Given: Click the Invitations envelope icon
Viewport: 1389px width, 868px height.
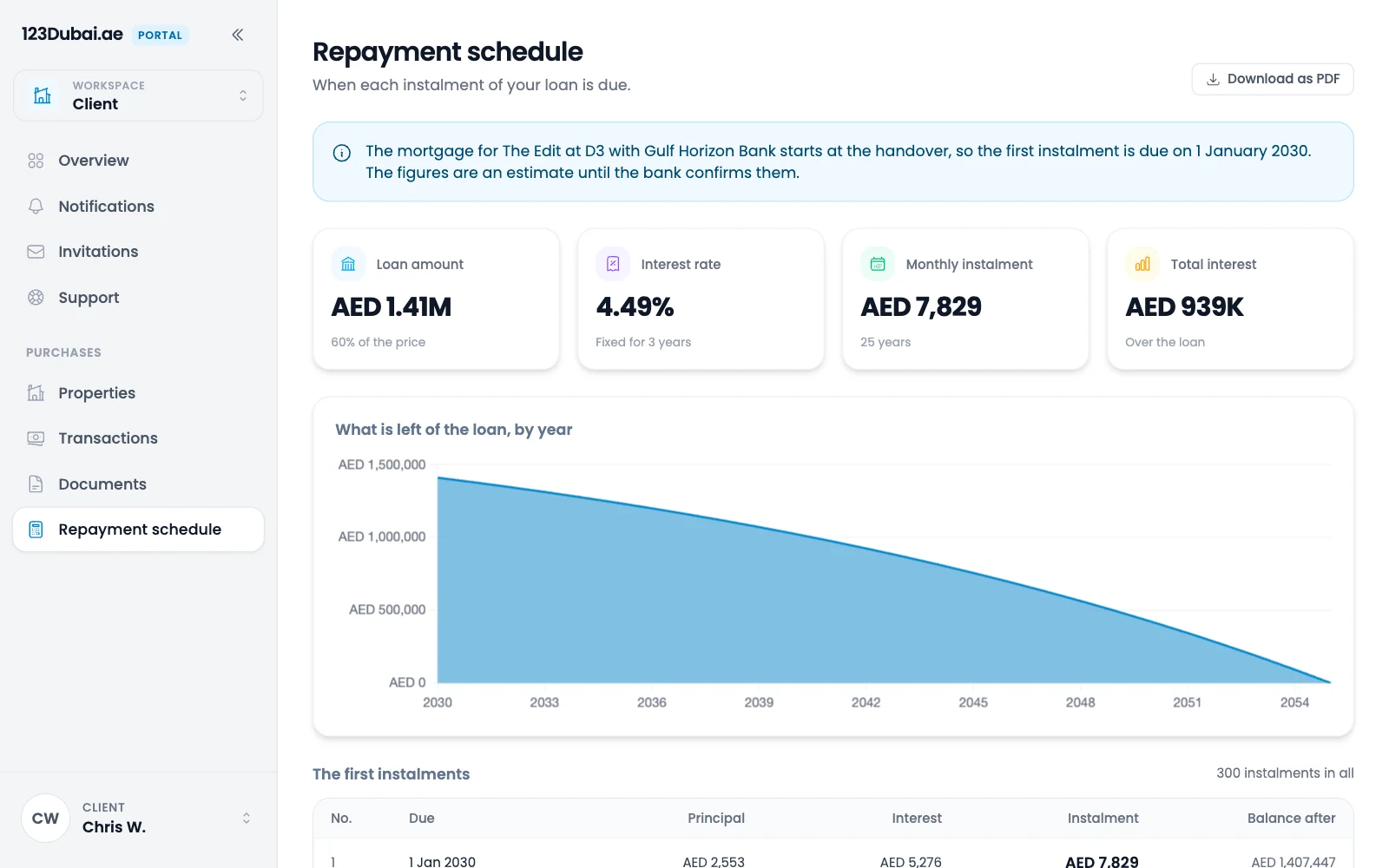Looking at the screenshot, I should coord(36,252).
